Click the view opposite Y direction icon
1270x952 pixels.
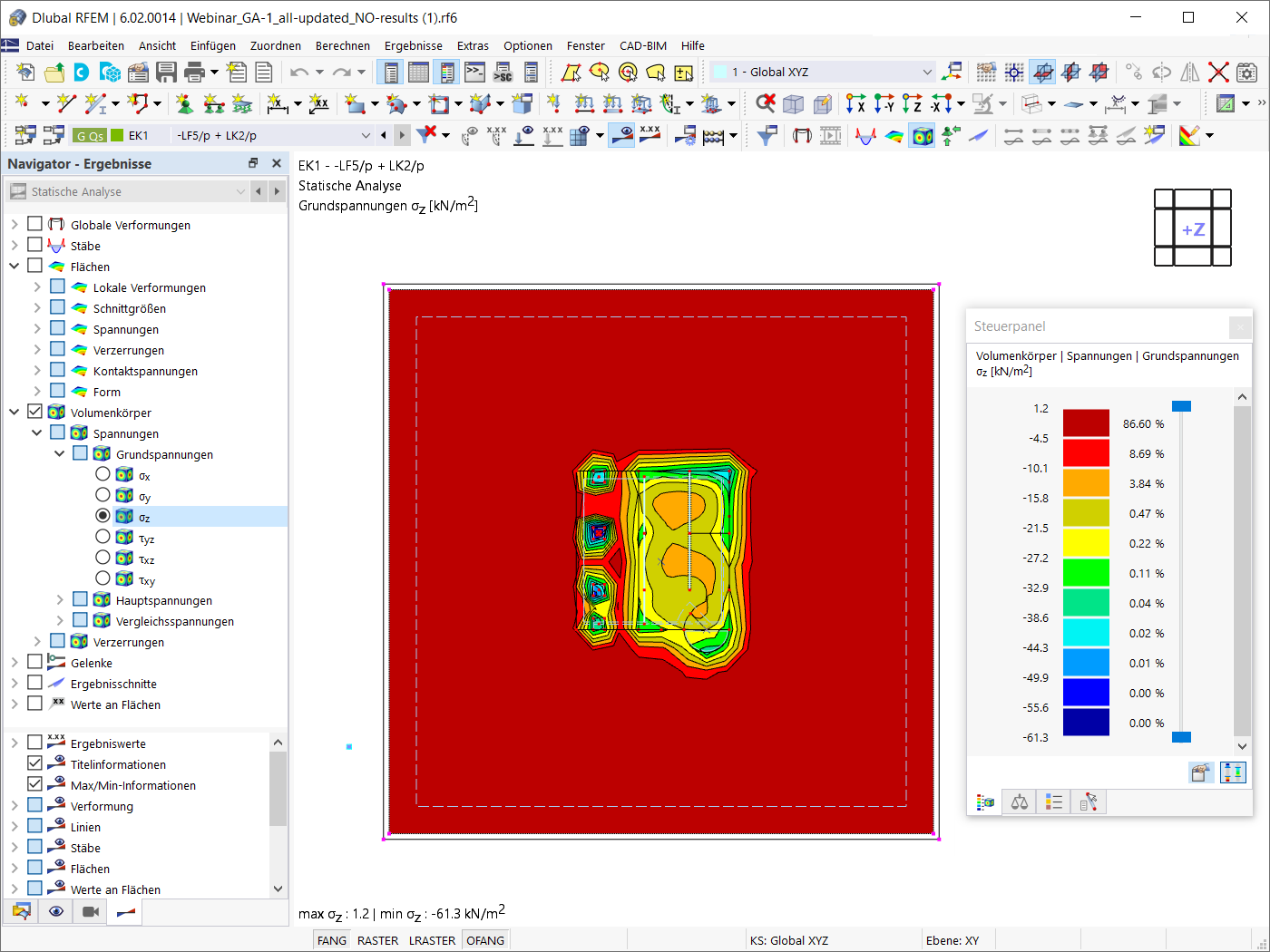click(884, 103)
